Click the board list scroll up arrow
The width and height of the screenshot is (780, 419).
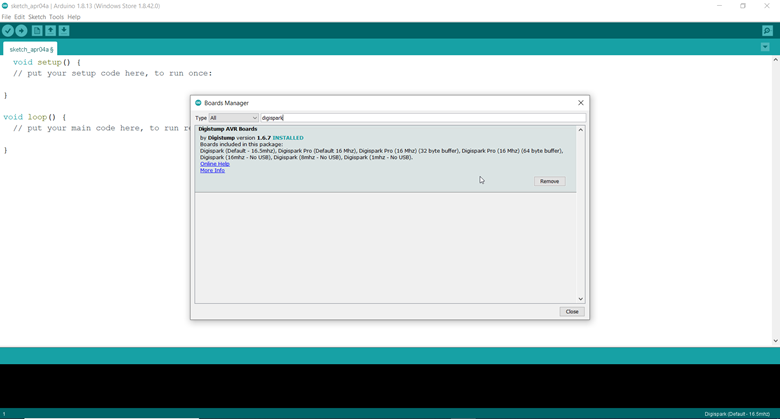coord(581,130)
